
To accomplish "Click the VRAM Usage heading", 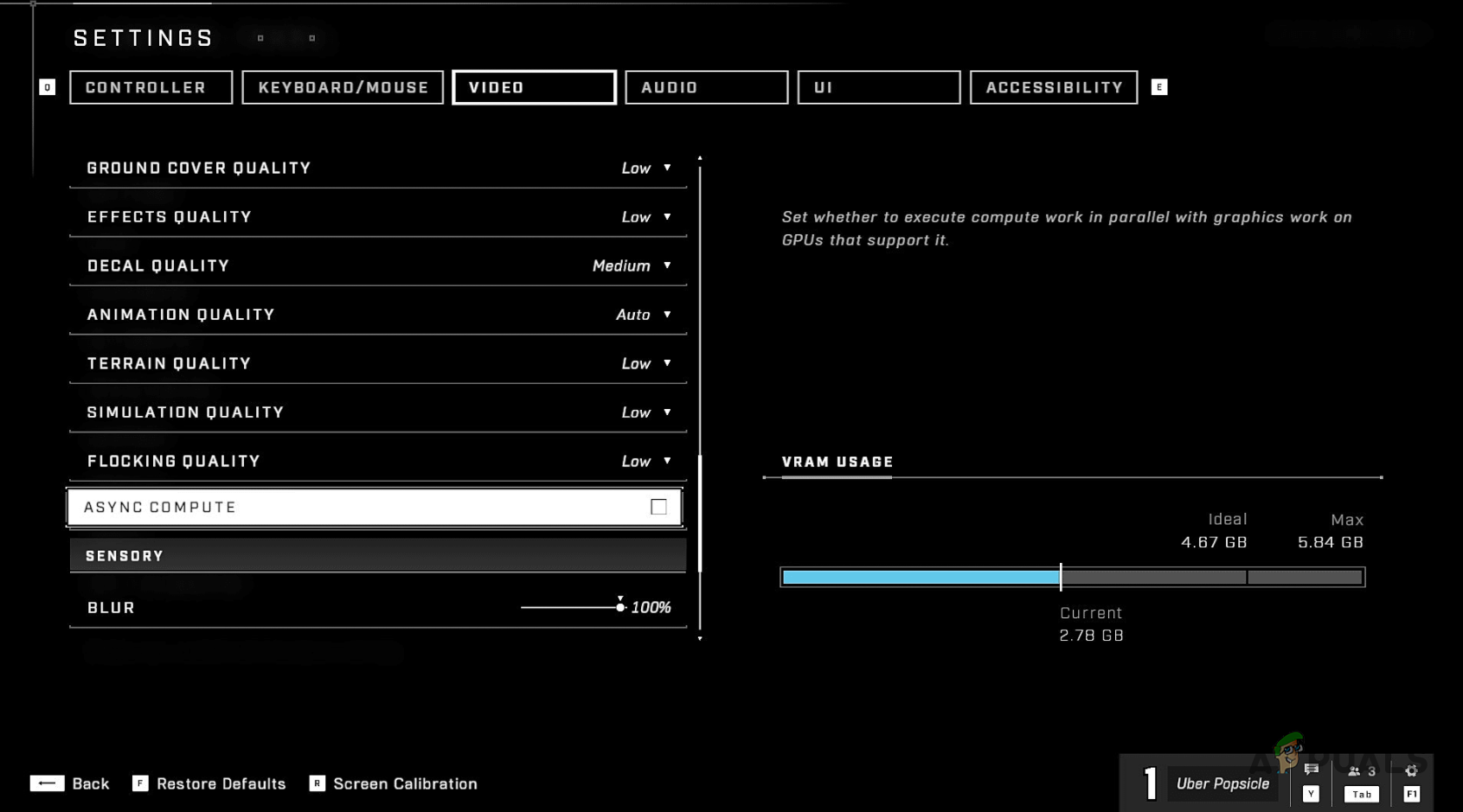I will tap(837, 462).
